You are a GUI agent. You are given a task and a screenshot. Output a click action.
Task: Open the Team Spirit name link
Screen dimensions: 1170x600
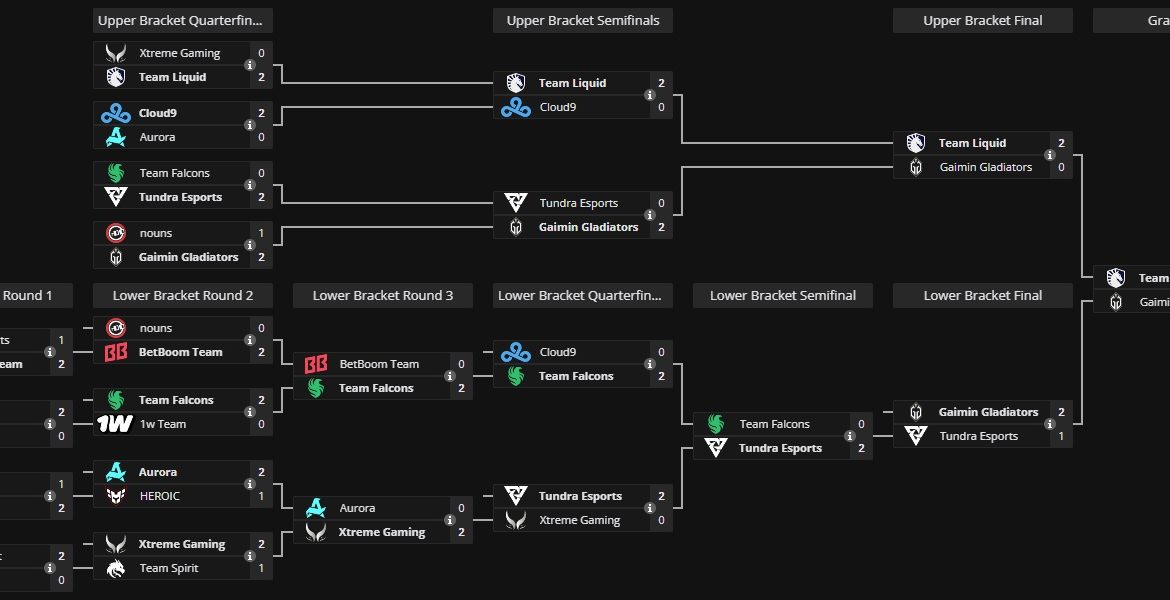[x=169, y=568]
